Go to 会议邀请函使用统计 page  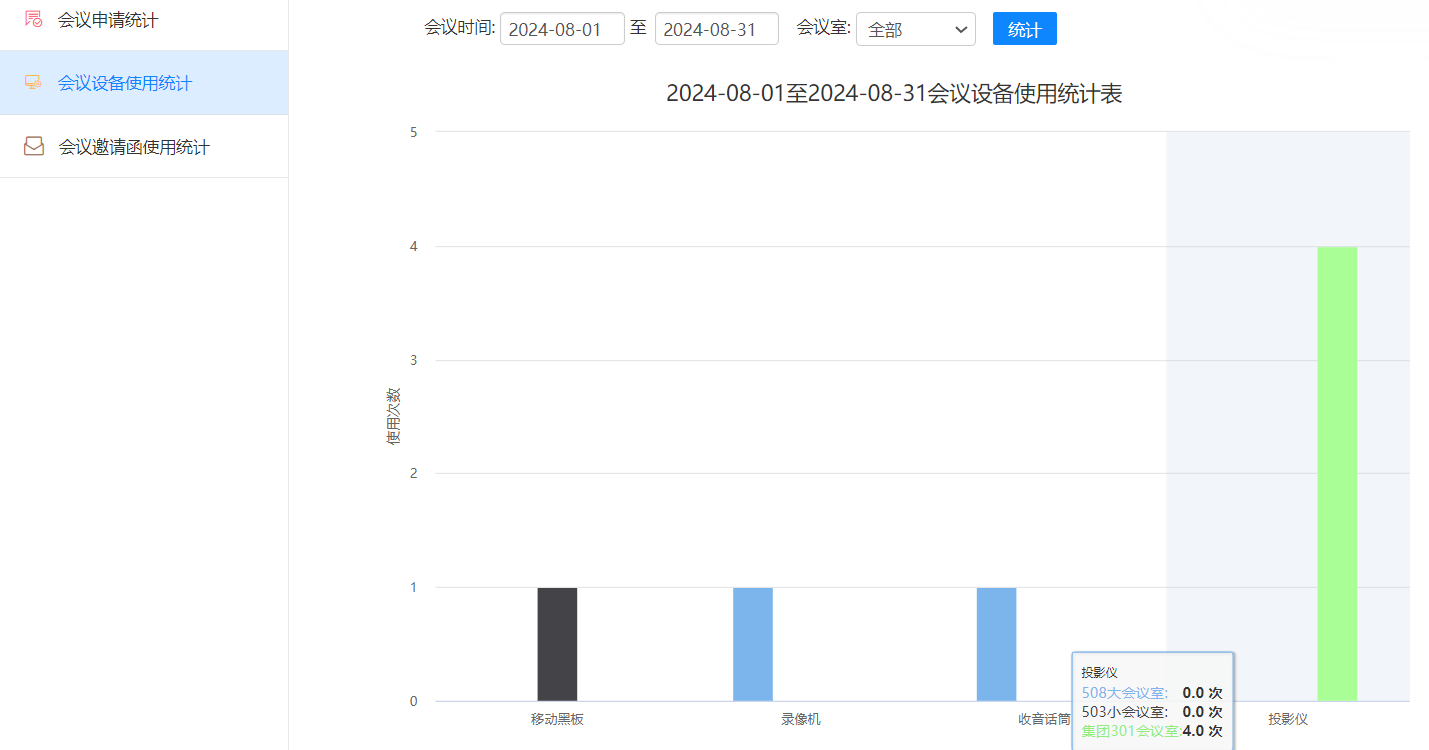134,147
